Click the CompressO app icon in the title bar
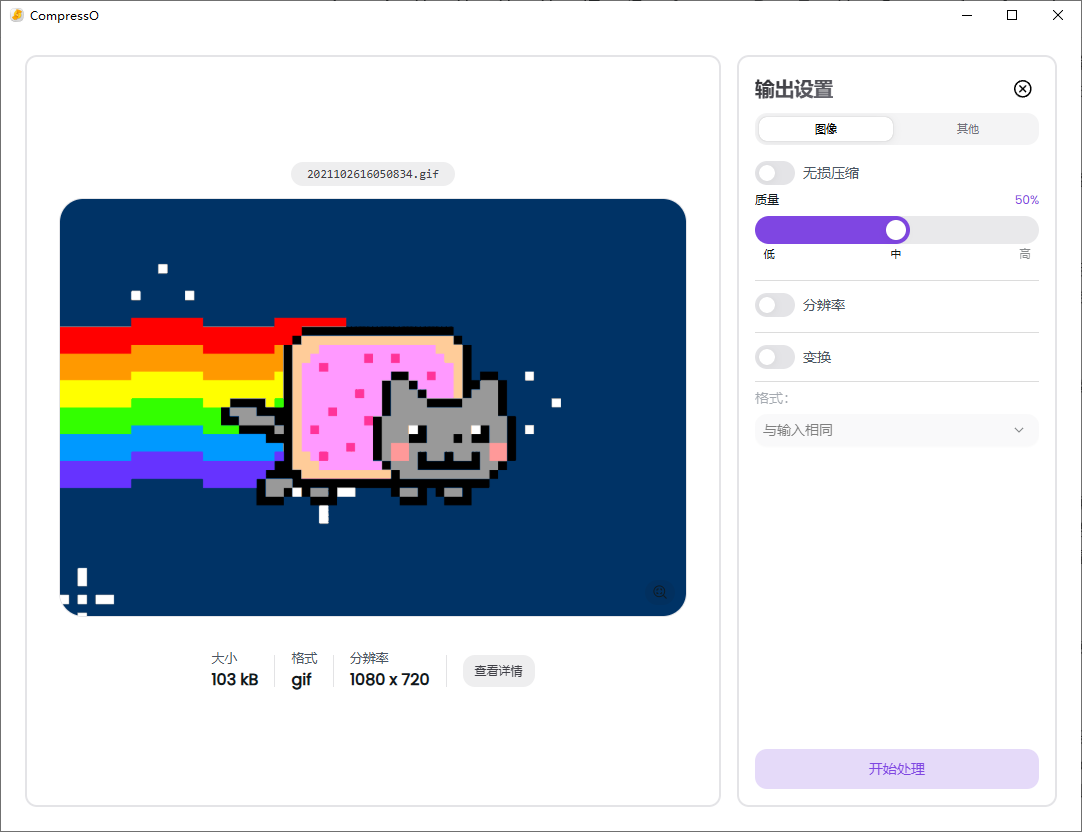The height and width of the screenshot is (832, 1082). [x=17, y=15]
